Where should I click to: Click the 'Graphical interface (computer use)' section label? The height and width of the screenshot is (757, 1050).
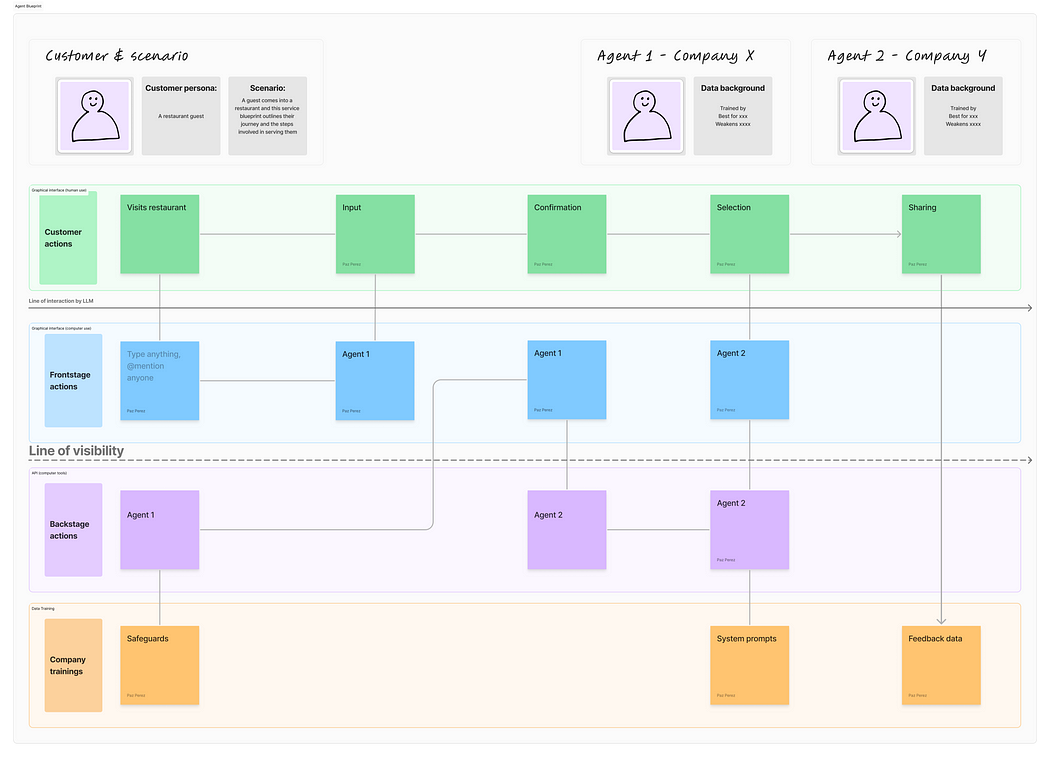click(61, 328)
